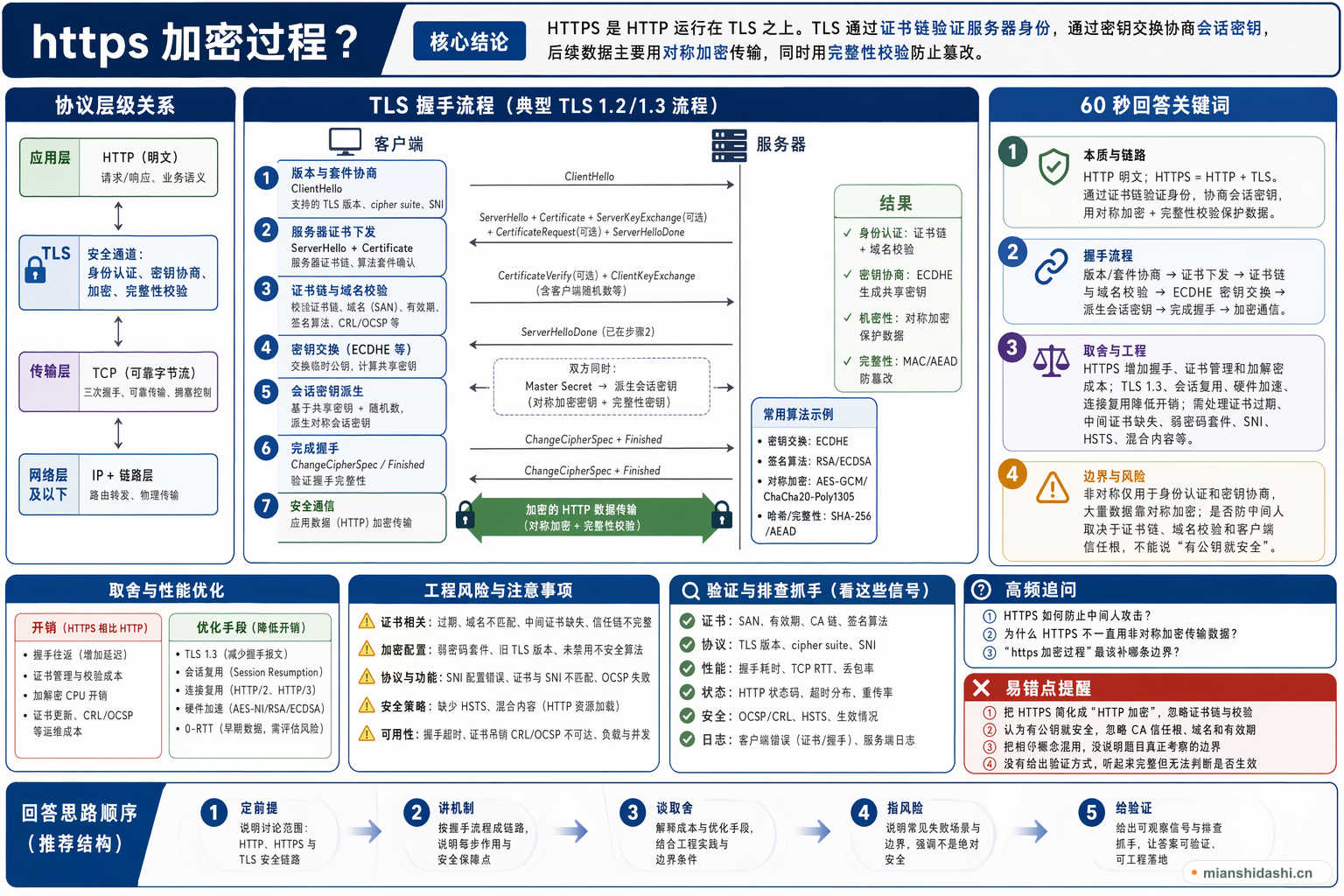
Task: Click the 协议层级关系 panel header
Action: [120, 105]
